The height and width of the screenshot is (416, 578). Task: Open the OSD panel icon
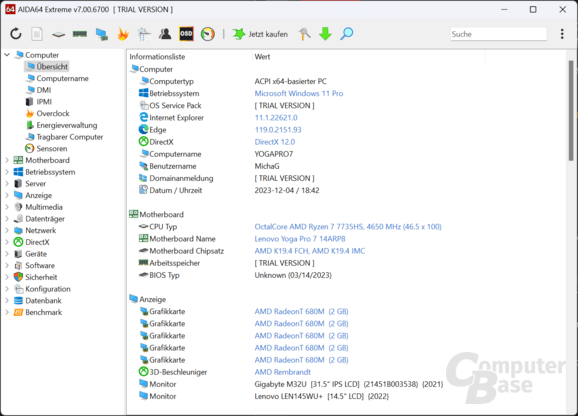(186, 34)
